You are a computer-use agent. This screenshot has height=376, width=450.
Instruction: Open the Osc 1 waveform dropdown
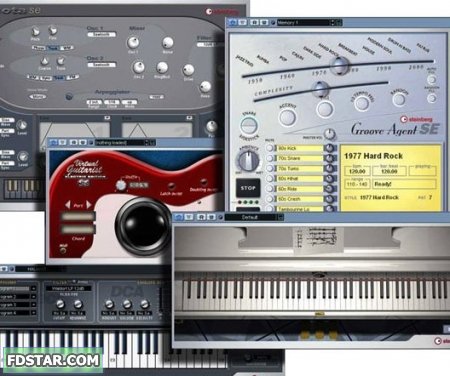coord(102,34)
